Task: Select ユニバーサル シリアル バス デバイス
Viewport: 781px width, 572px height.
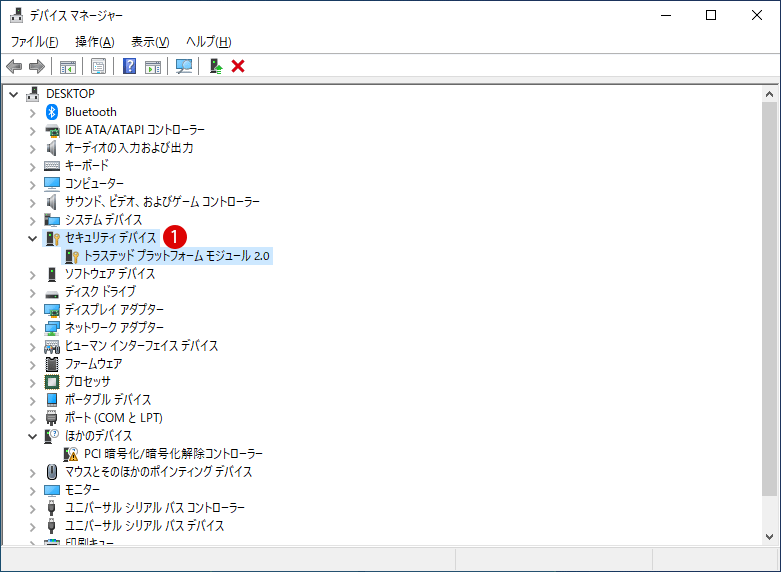Action: pos(144,526)
